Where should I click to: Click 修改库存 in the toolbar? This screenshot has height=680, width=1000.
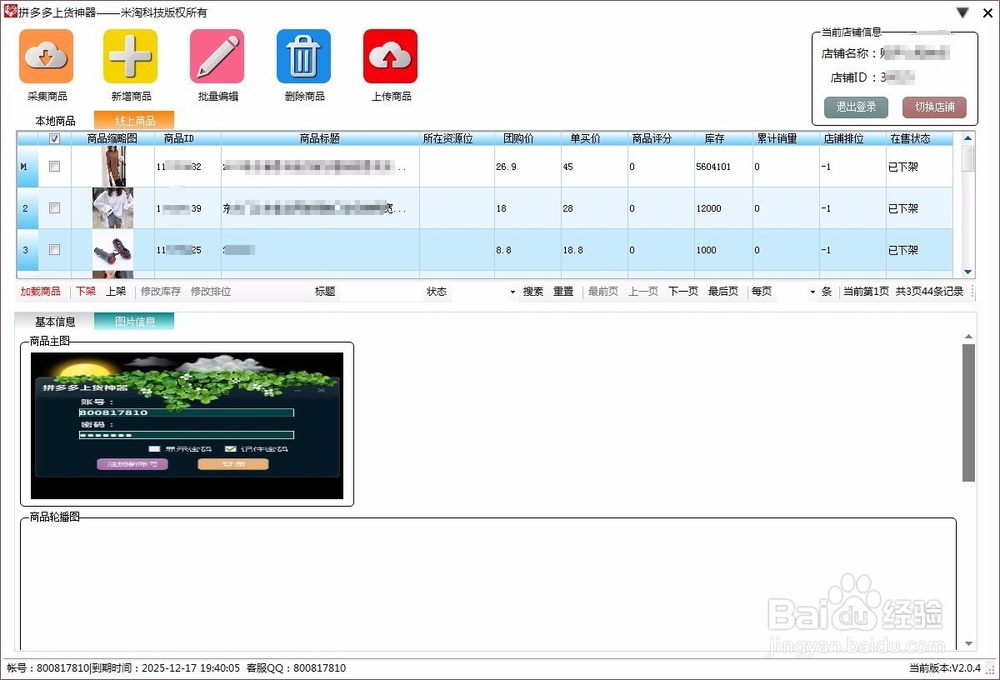[161, 292]
